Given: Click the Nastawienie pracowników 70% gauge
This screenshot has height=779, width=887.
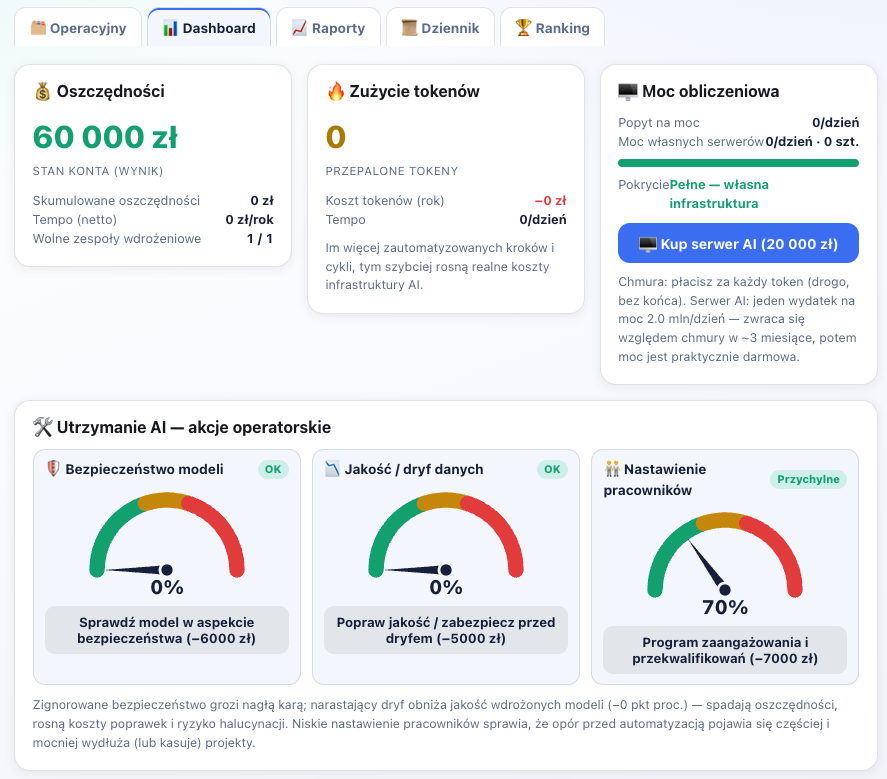Looking at the screenshot, I should click(725, 565).
